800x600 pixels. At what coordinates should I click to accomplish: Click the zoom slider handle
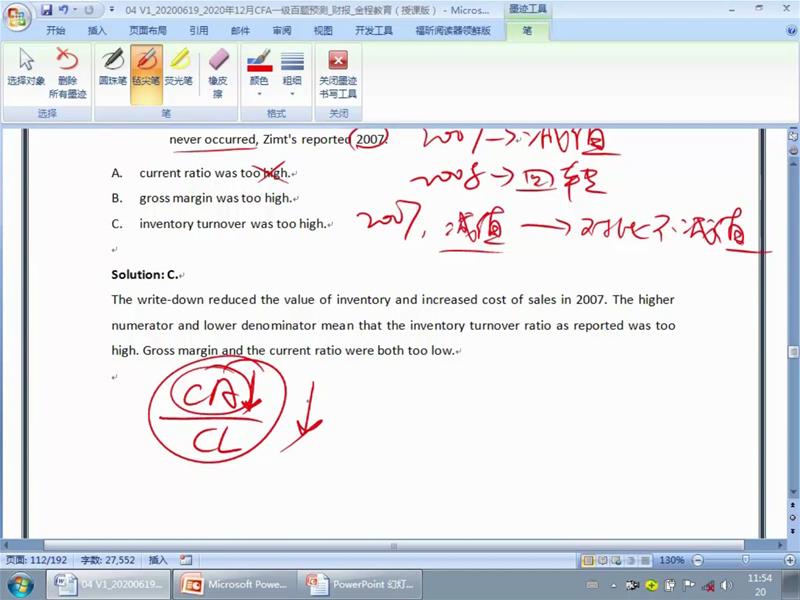(x=745, y=560)
